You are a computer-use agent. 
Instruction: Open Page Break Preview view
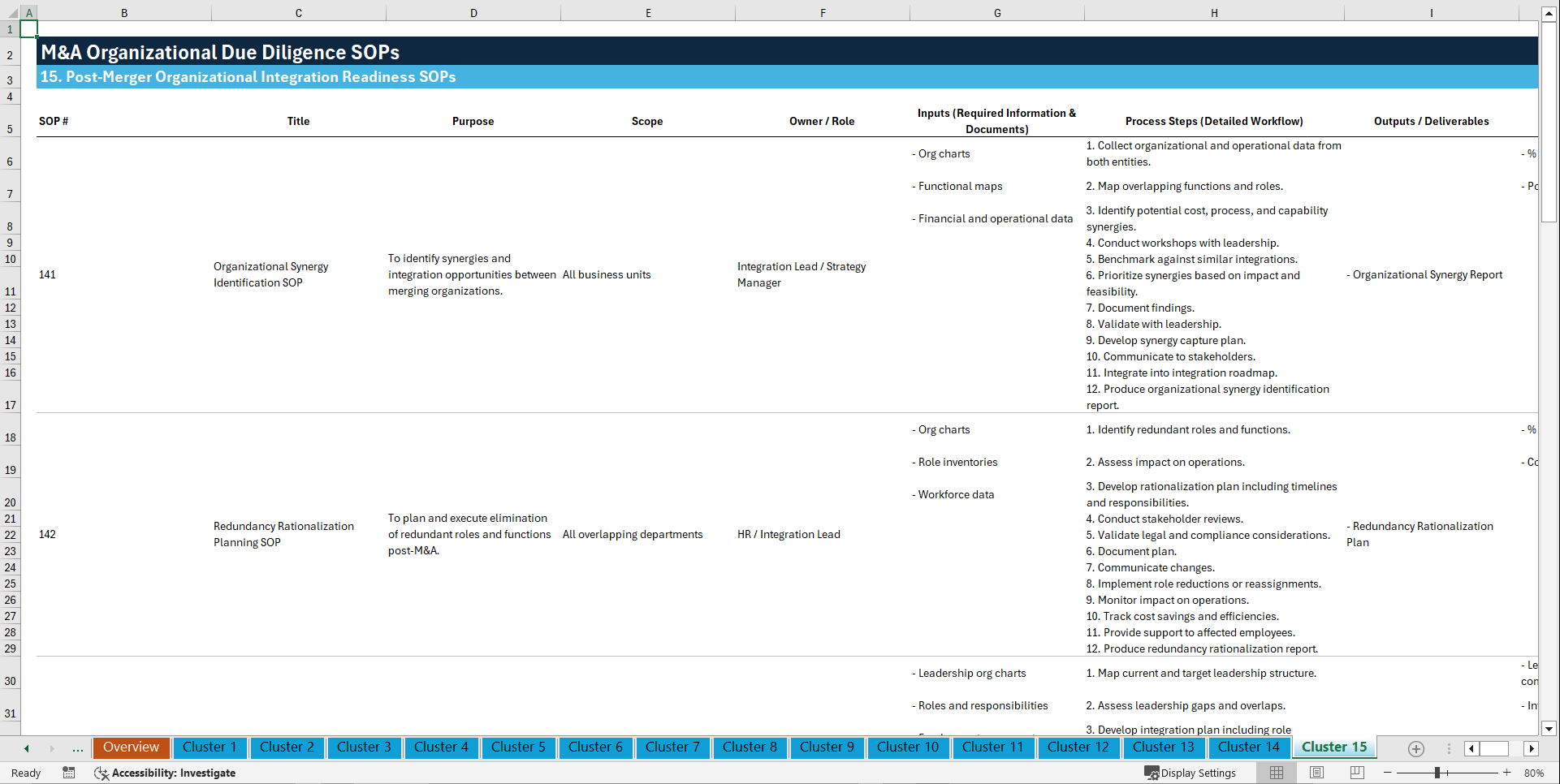pyautogui.click(x=1356, y=773)
